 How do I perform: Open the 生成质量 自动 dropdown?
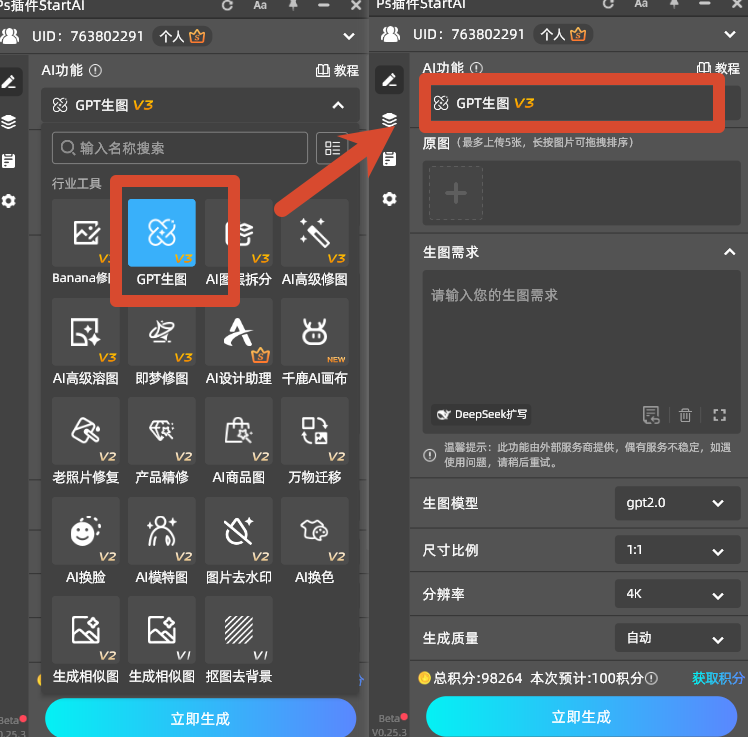click(x=677, y=638)
